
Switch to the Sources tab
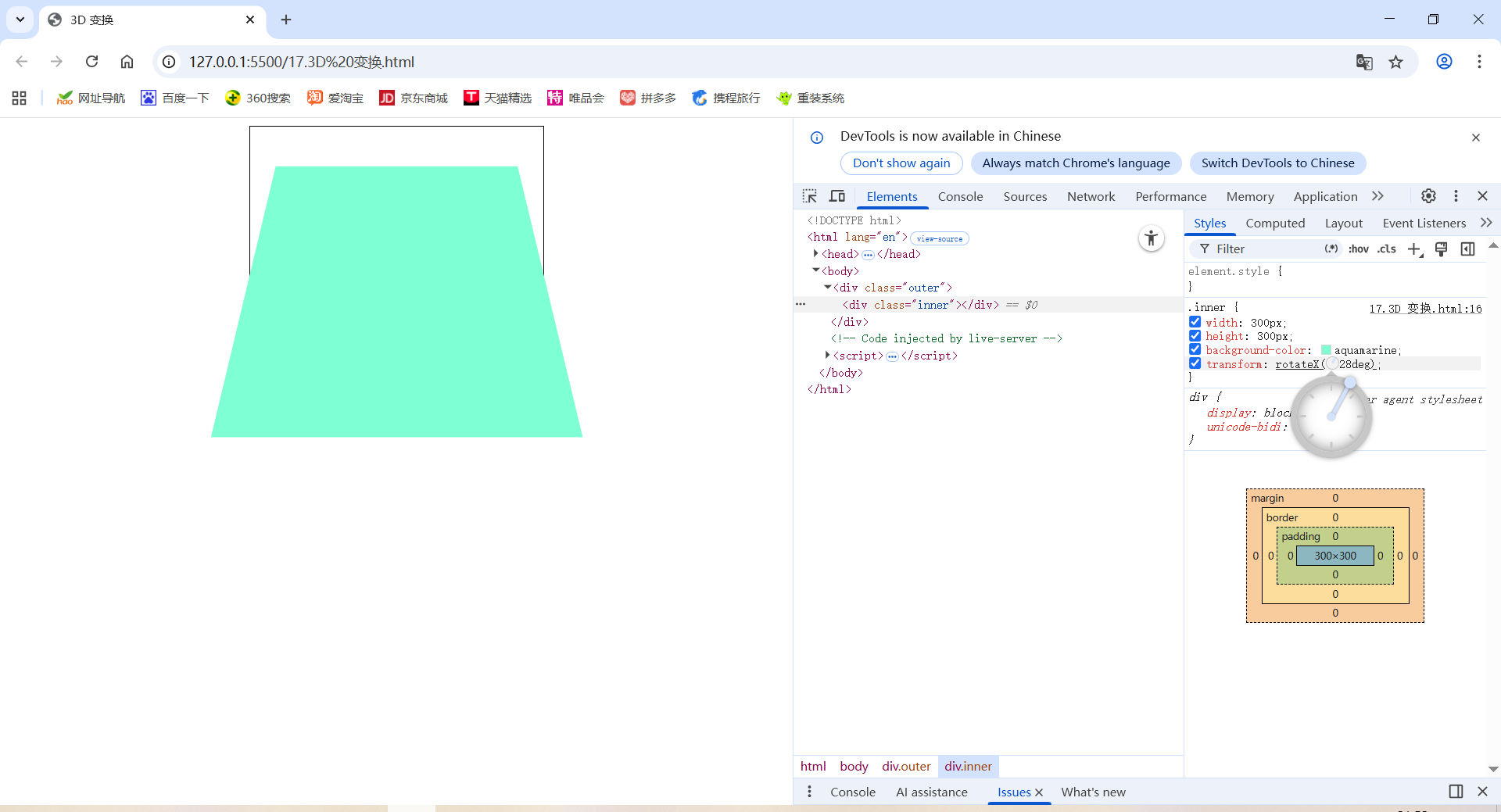pyautogui.click(x=1025, y=196)
